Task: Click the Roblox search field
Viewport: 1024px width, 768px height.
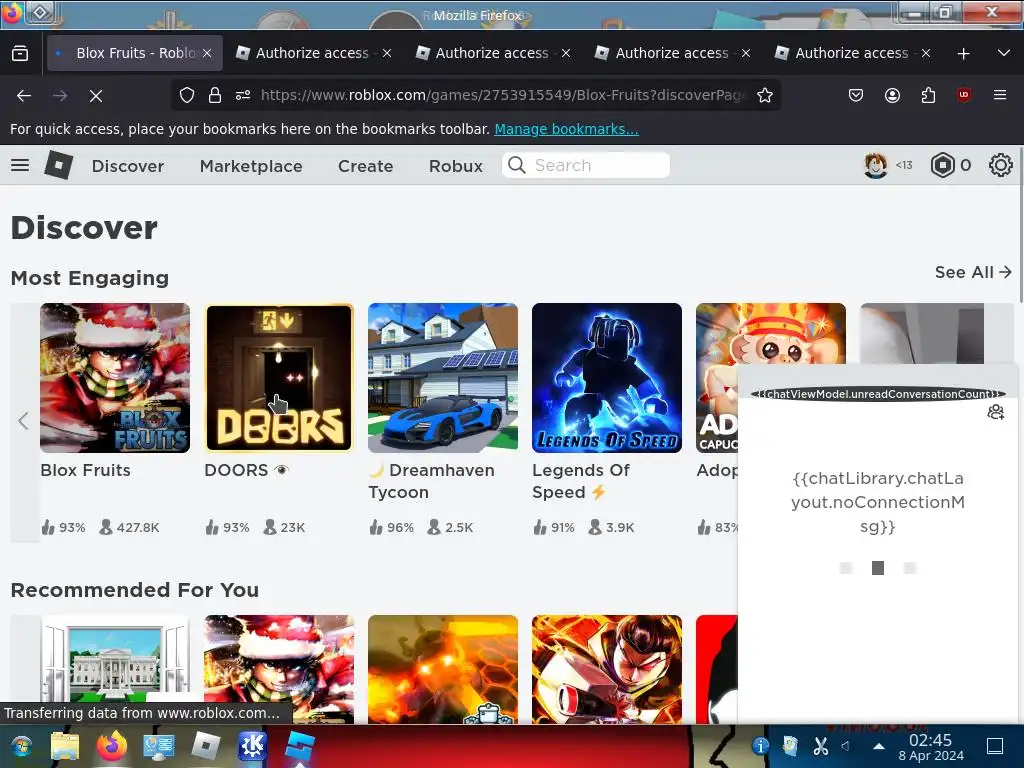Action: click(x=586, y=165)
